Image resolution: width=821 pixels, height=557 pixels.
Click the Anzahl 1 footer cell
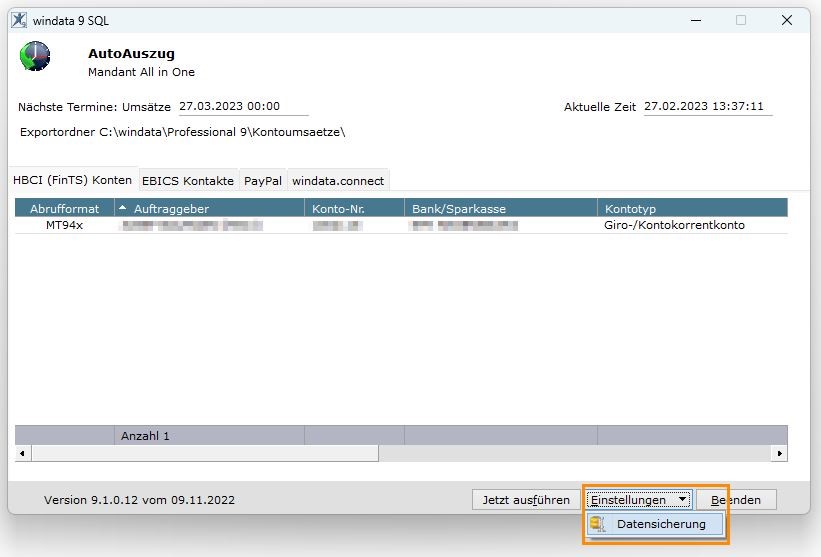click(209, 436)
